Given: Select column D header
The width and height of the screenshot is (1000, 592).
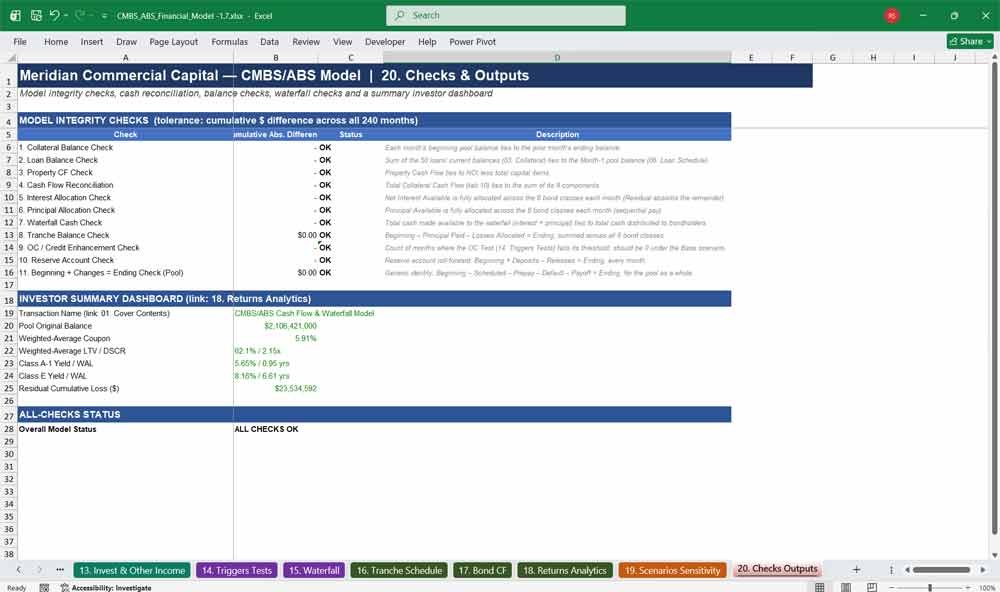Looking at the screenshot, I should [x=557, y=57].
